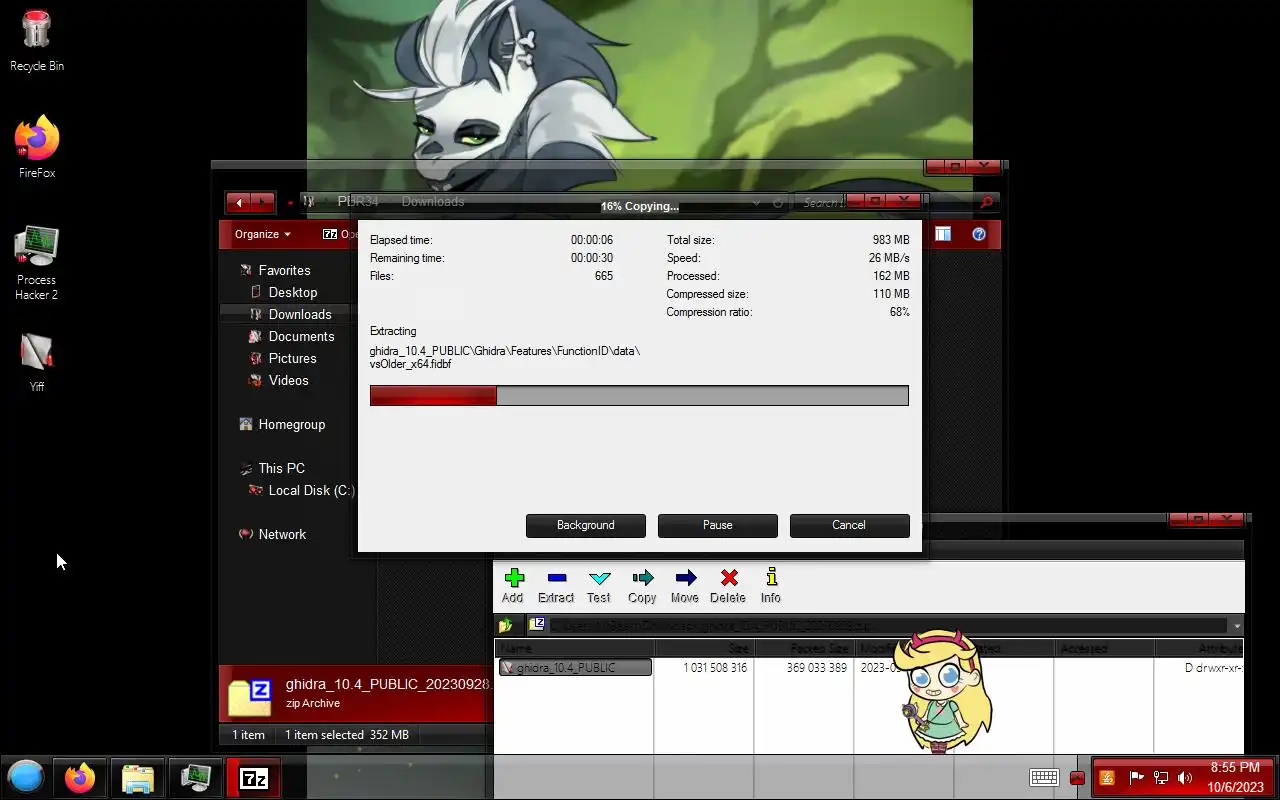Open File Explorer from the taskbar

(x=138, y=777)
